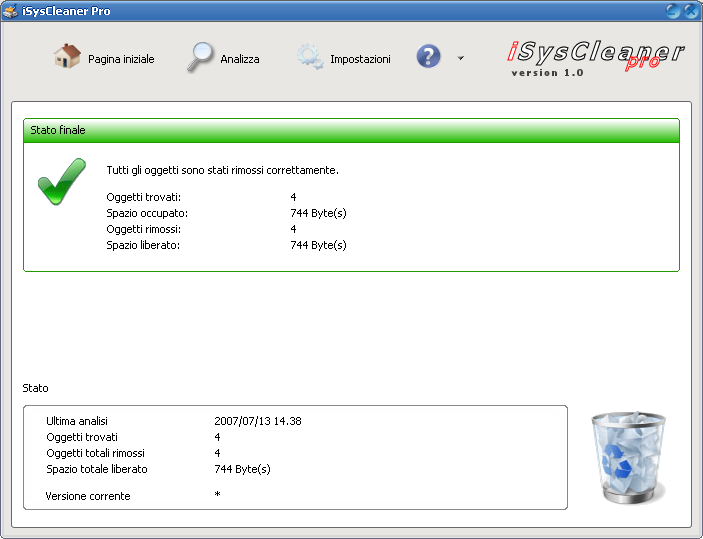Image resolution: width=703 pixels, height=539 pixels.
Task: Open the Pagina iniziale page
Action: pos(121,59)
